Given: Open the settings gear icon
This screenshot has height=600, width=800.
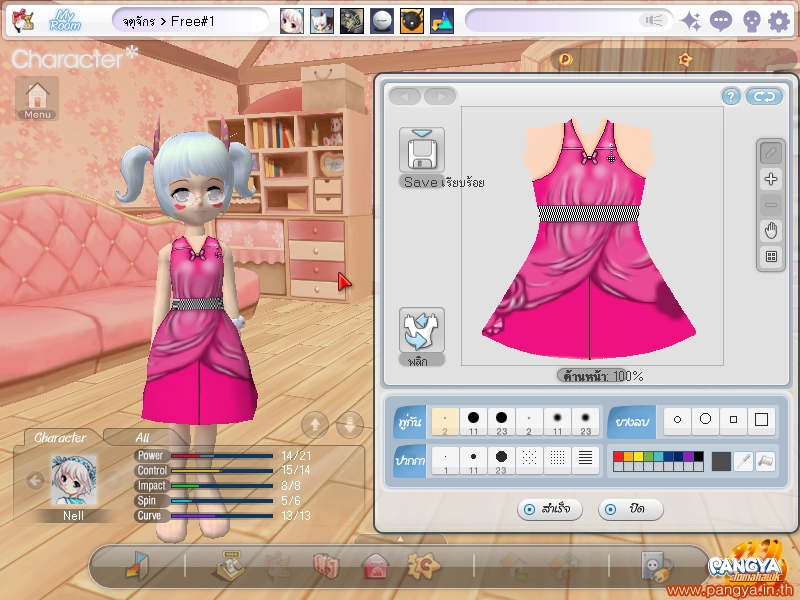Looking at the screenshot, I should pyautogui.click(x=779, y=21).
